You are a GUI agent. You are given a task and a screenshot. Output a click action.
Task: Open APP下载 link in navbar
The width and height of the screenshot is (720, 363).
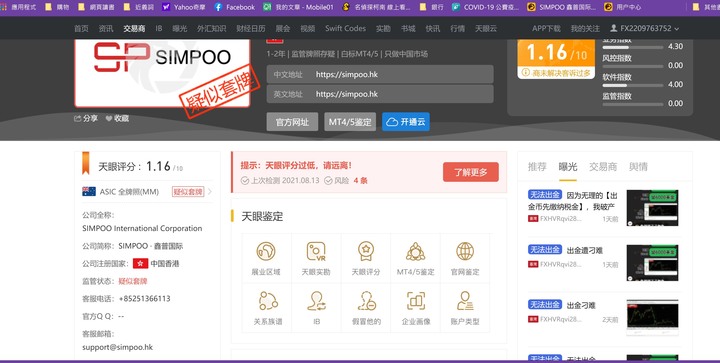click(546, 28)
